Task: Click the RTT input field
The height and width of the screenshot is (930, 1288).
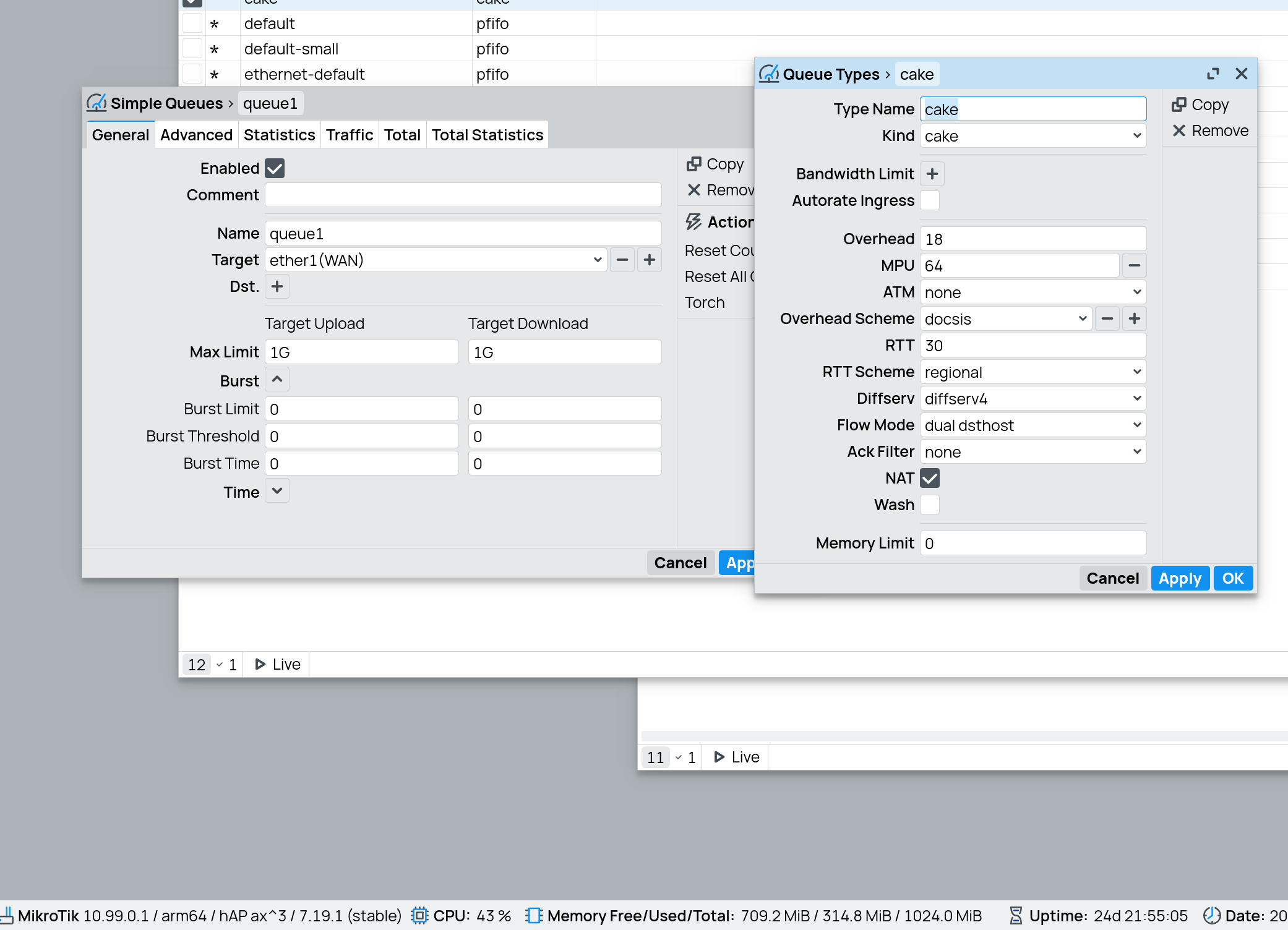Action: point(1033,345)
